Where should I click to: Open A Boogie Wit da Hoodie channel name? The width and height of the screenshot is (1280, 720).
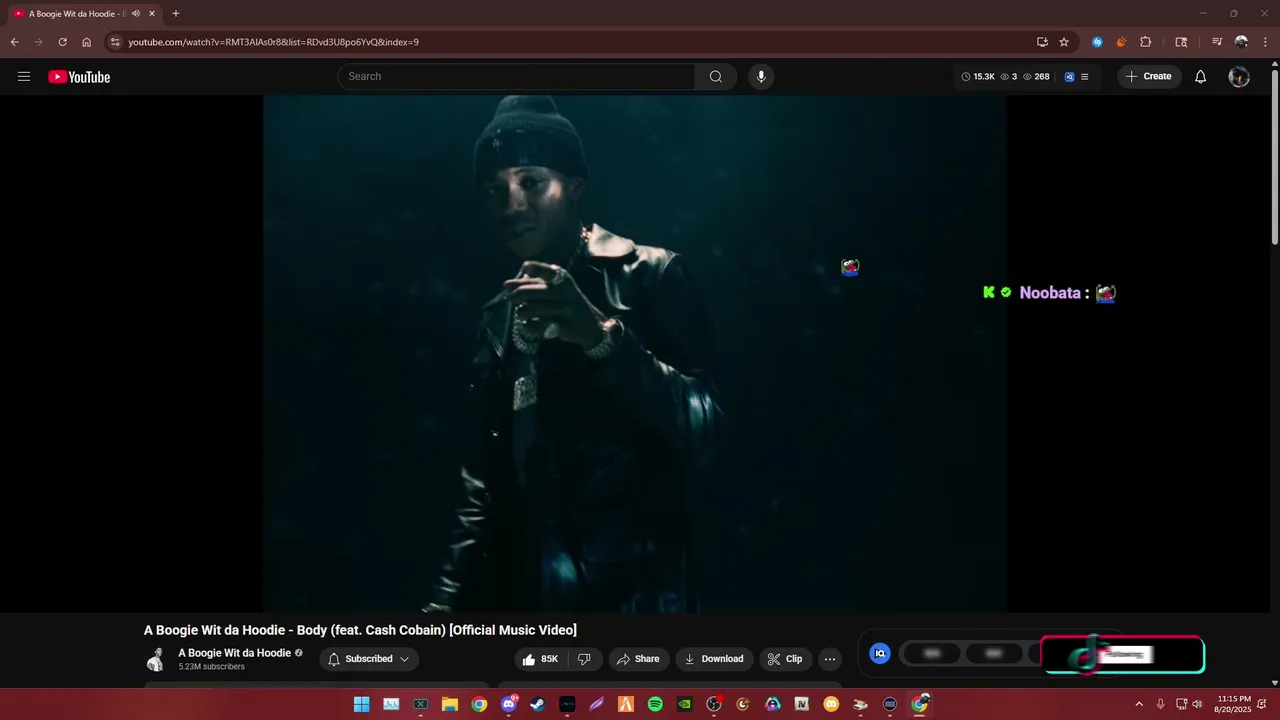(x=235, y=653)
